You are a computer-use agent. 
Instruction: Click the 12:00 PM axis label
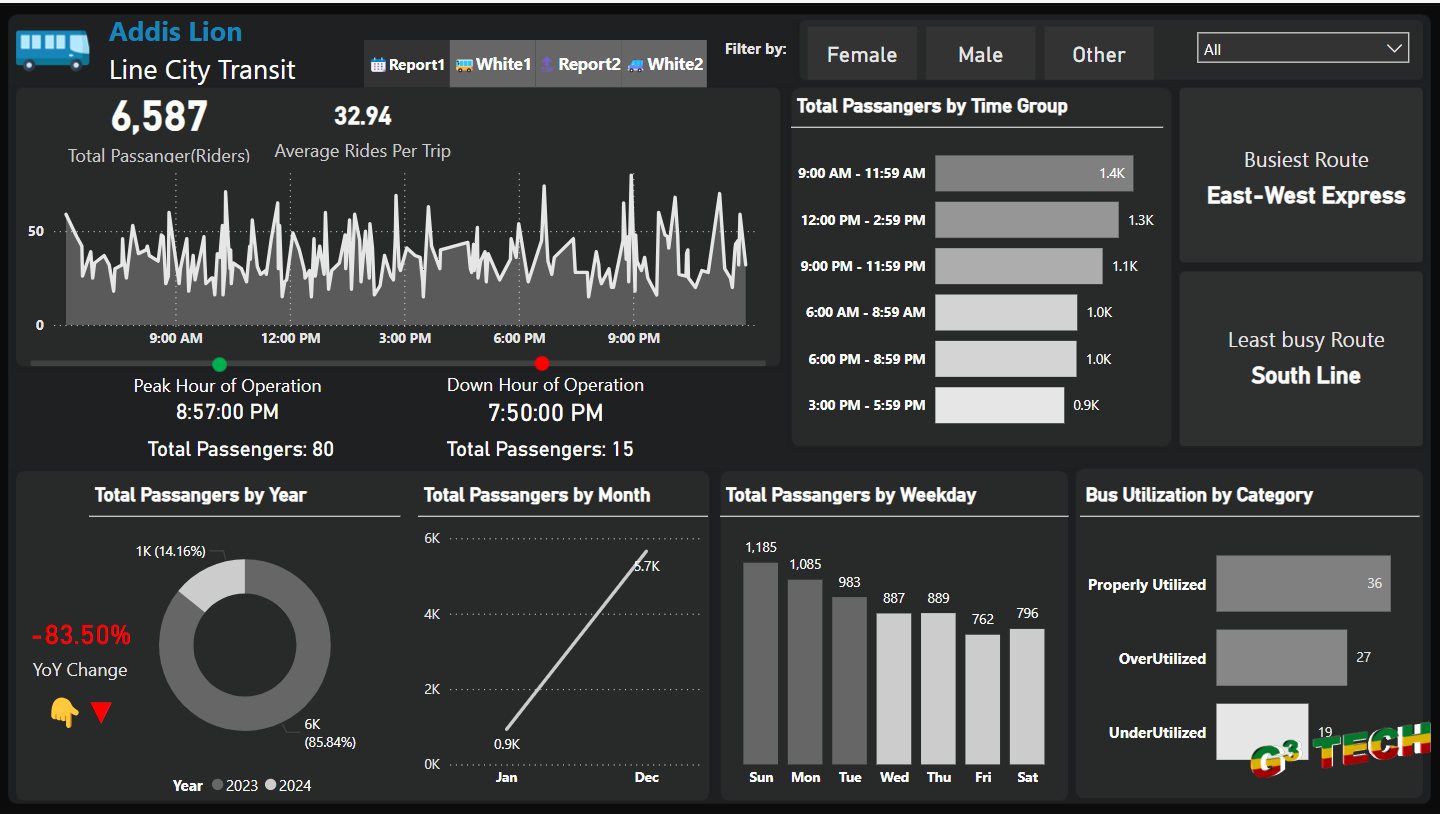point(291,338)
